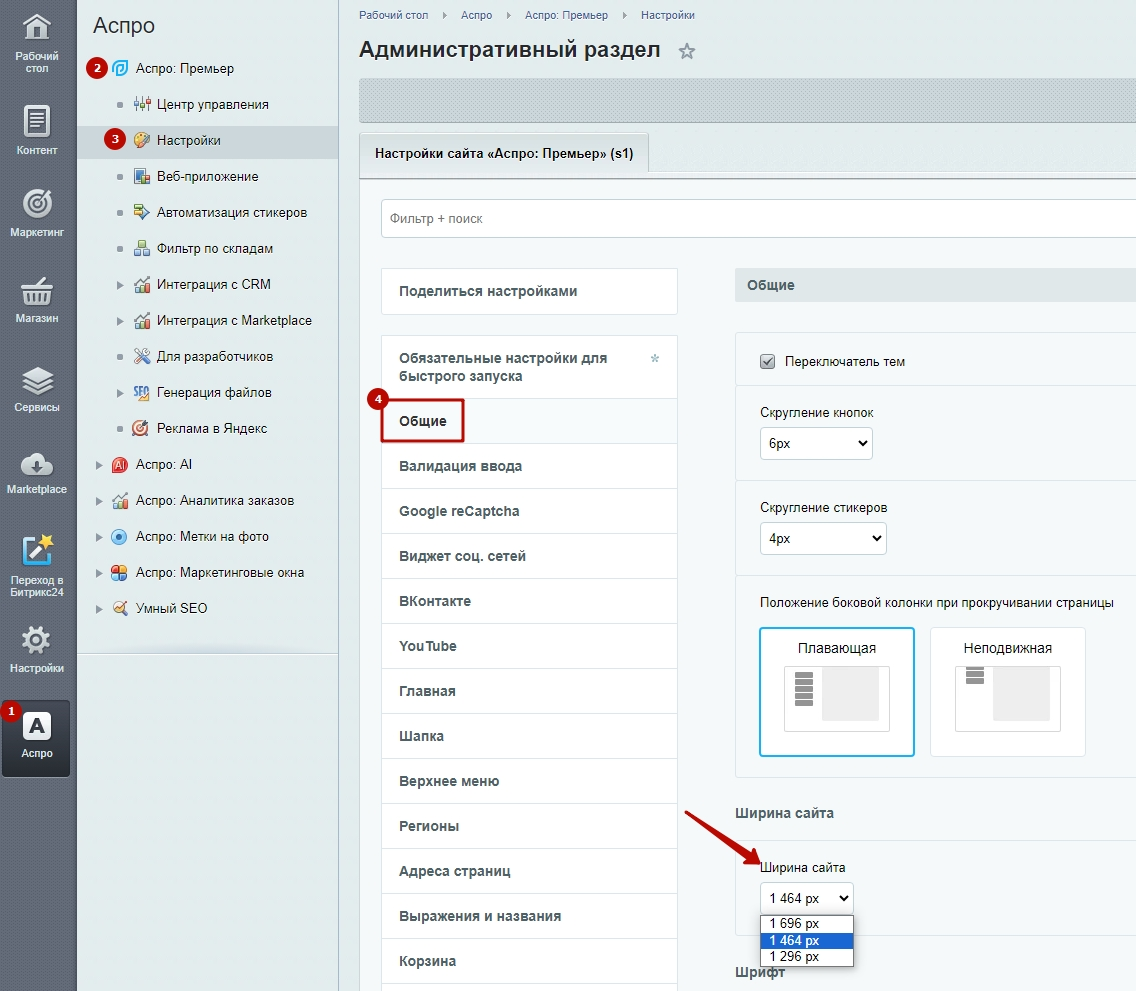
Task: Open the Регионы settings section
Action: click(x=530, y=826)
